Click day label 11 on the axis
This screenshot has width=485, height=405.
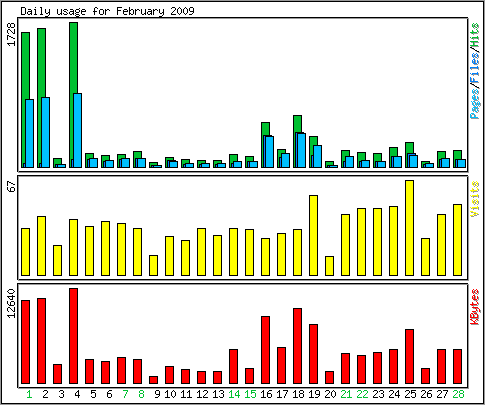[186, 394]
